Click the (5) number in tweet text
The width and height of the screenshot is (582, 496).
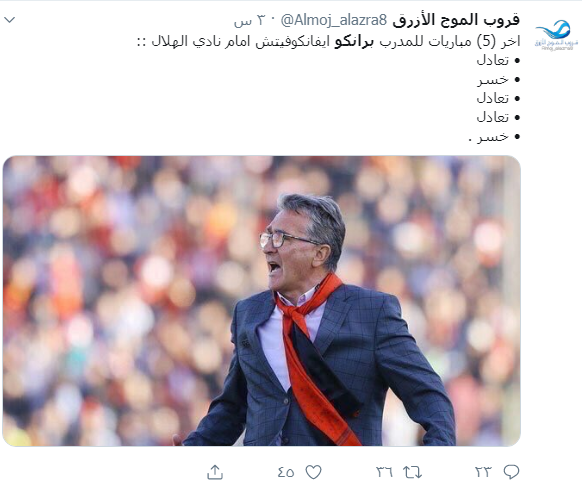tap(486, 41)
